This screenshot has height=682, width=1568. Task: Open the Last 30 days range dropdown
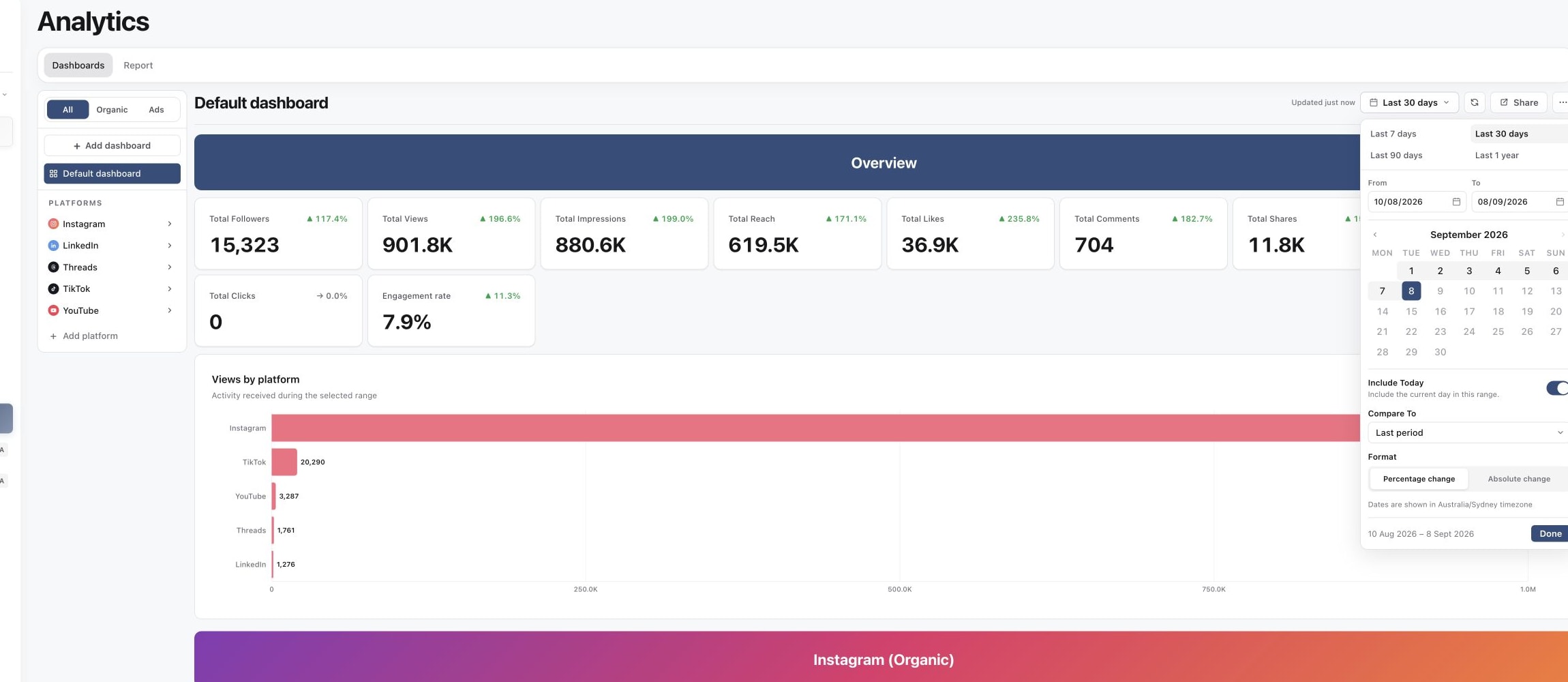pyautogui.click(x=1409, y=102)
